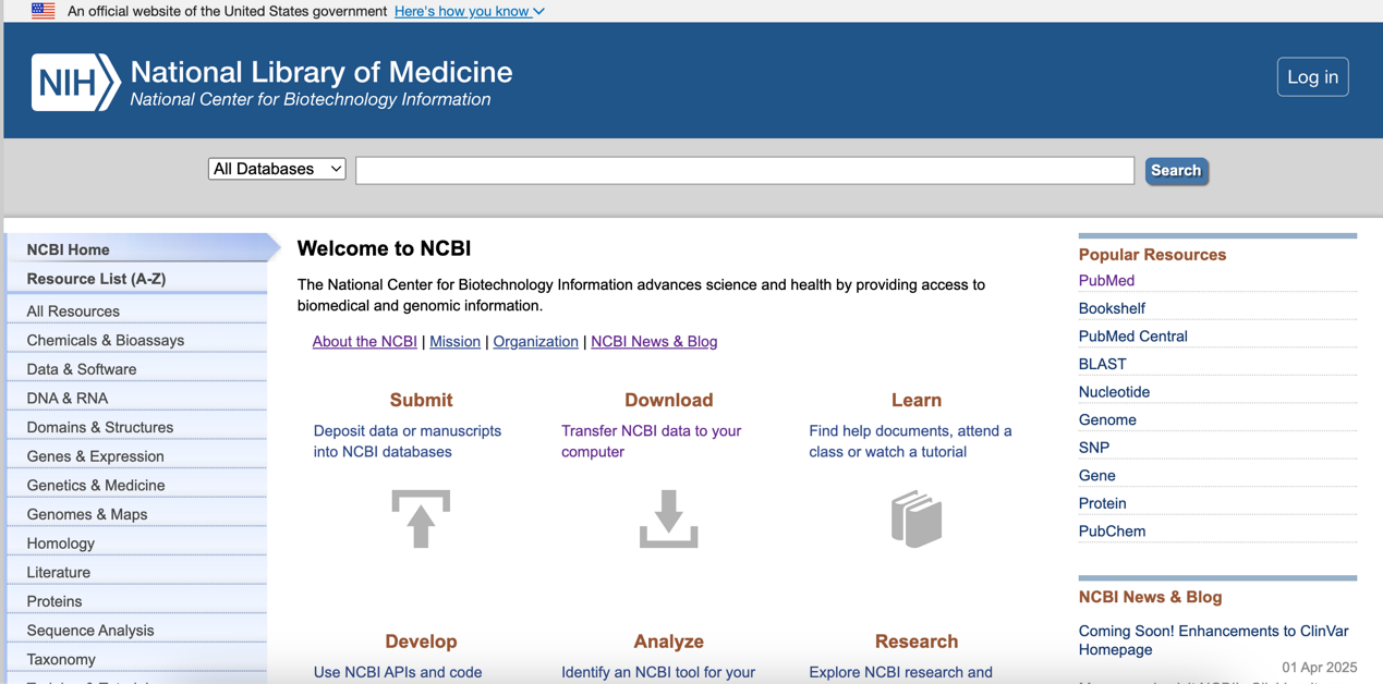1384x685 pixels.
Task: Click the Submit upload arrow icon
Action: [x=421, y=519]
